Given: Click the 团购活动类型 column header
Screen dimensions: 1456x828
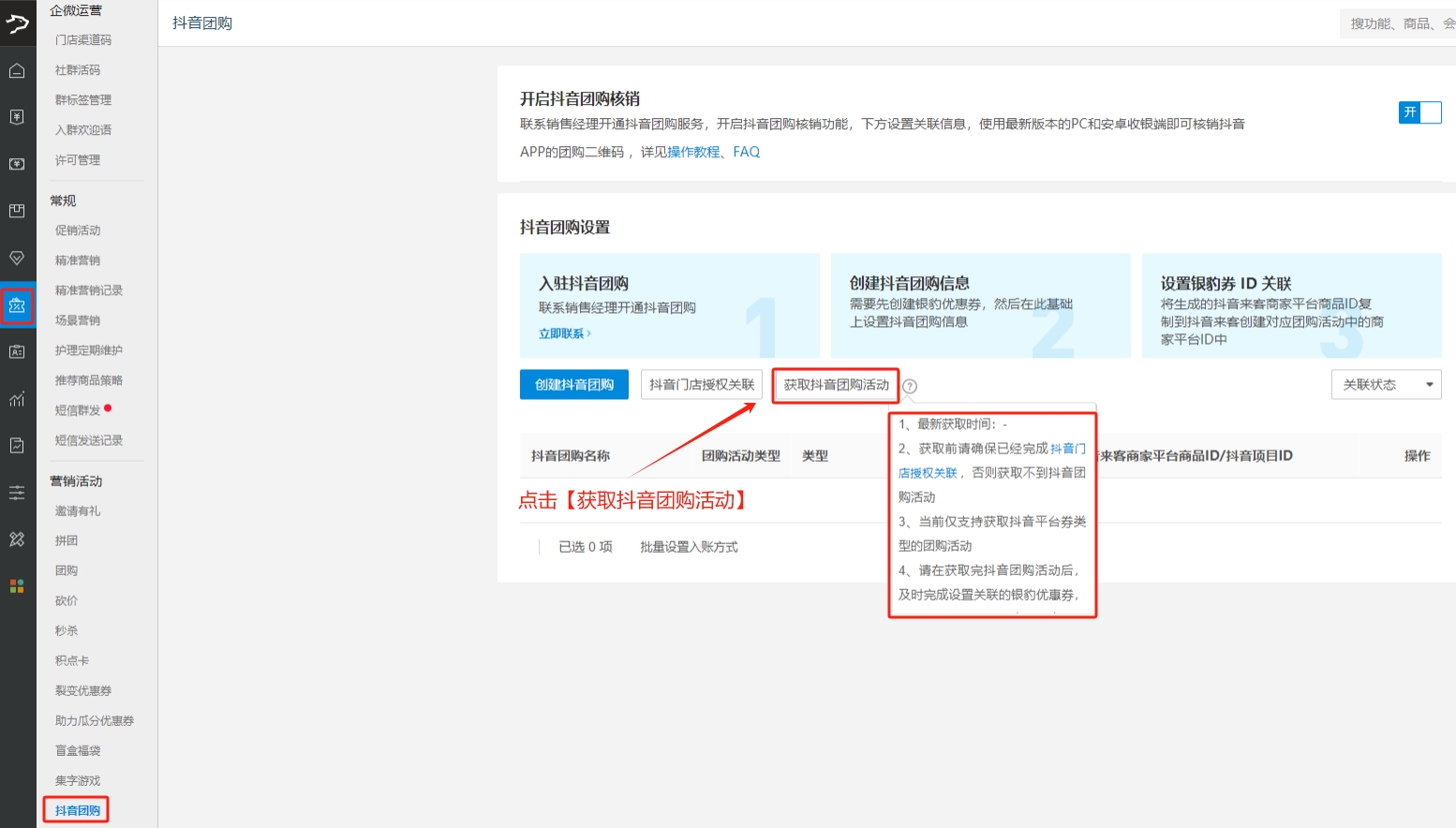Looking at the screenshot, I should click(741, 456).
